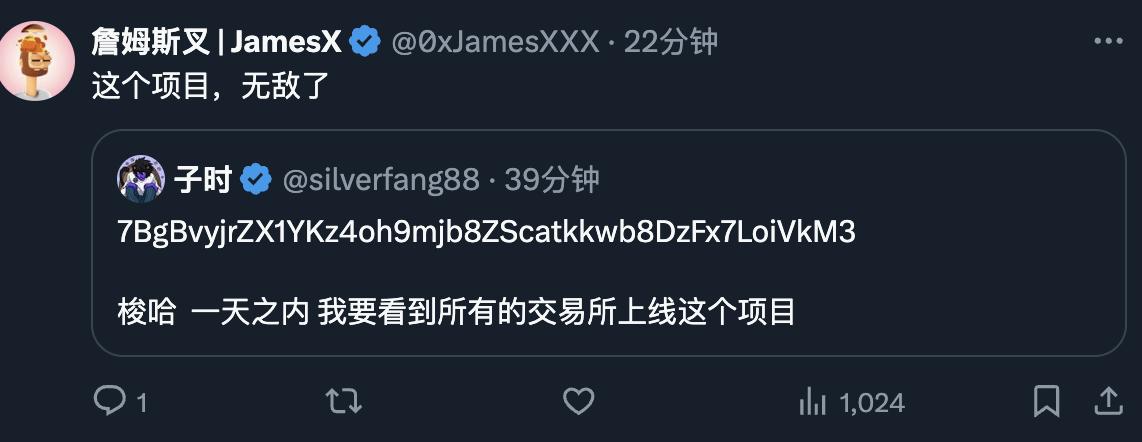
Task: Visit the @silverfang88 handle
Action: pyautogui.click(x=380, y=179)
